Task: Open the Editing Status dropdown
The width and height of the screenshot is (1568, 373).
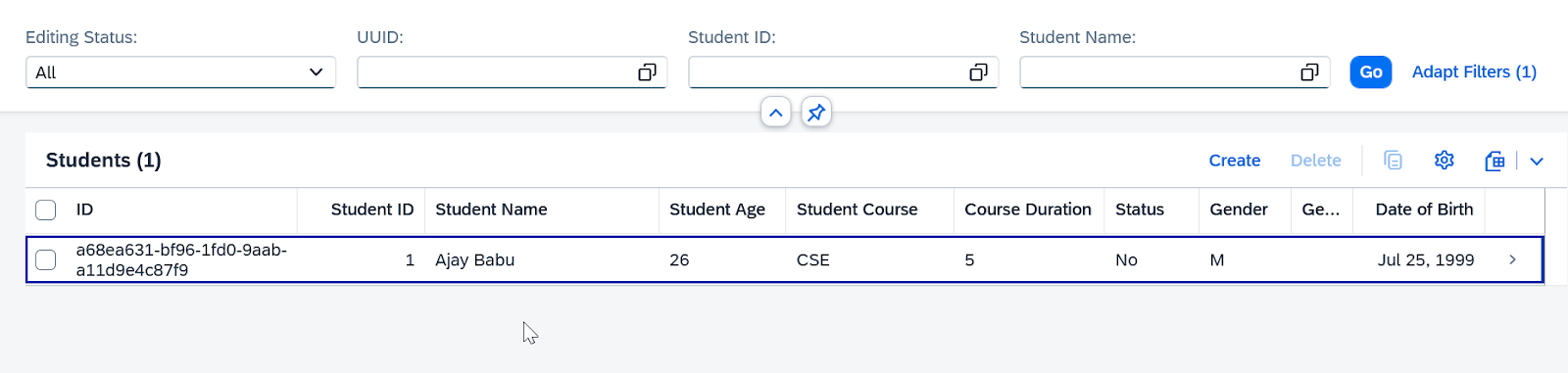Action: coord(180,72)
